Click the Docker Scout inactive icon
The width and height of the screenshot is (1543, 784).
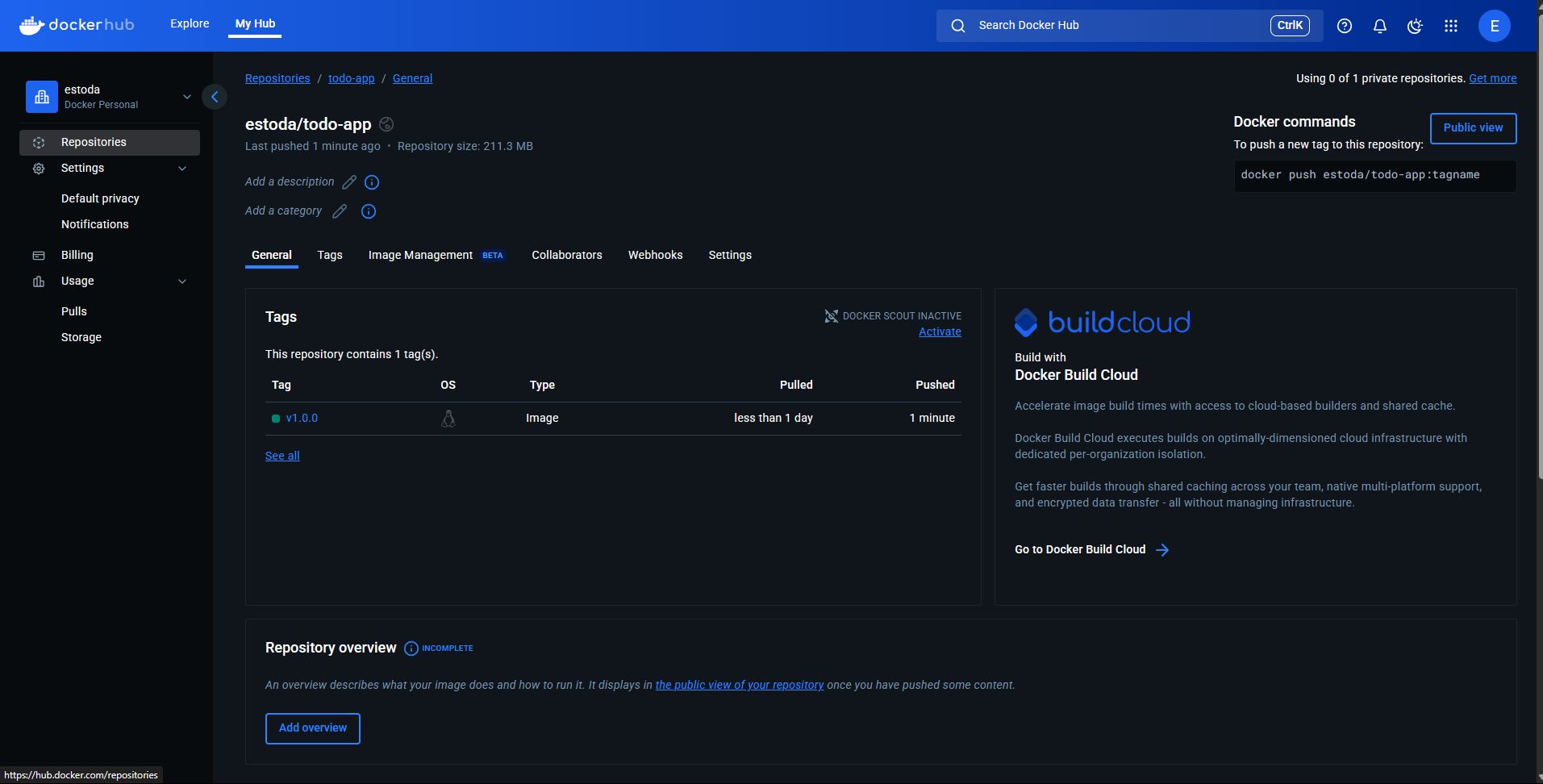pyautogui.click(x=831, y=316)
